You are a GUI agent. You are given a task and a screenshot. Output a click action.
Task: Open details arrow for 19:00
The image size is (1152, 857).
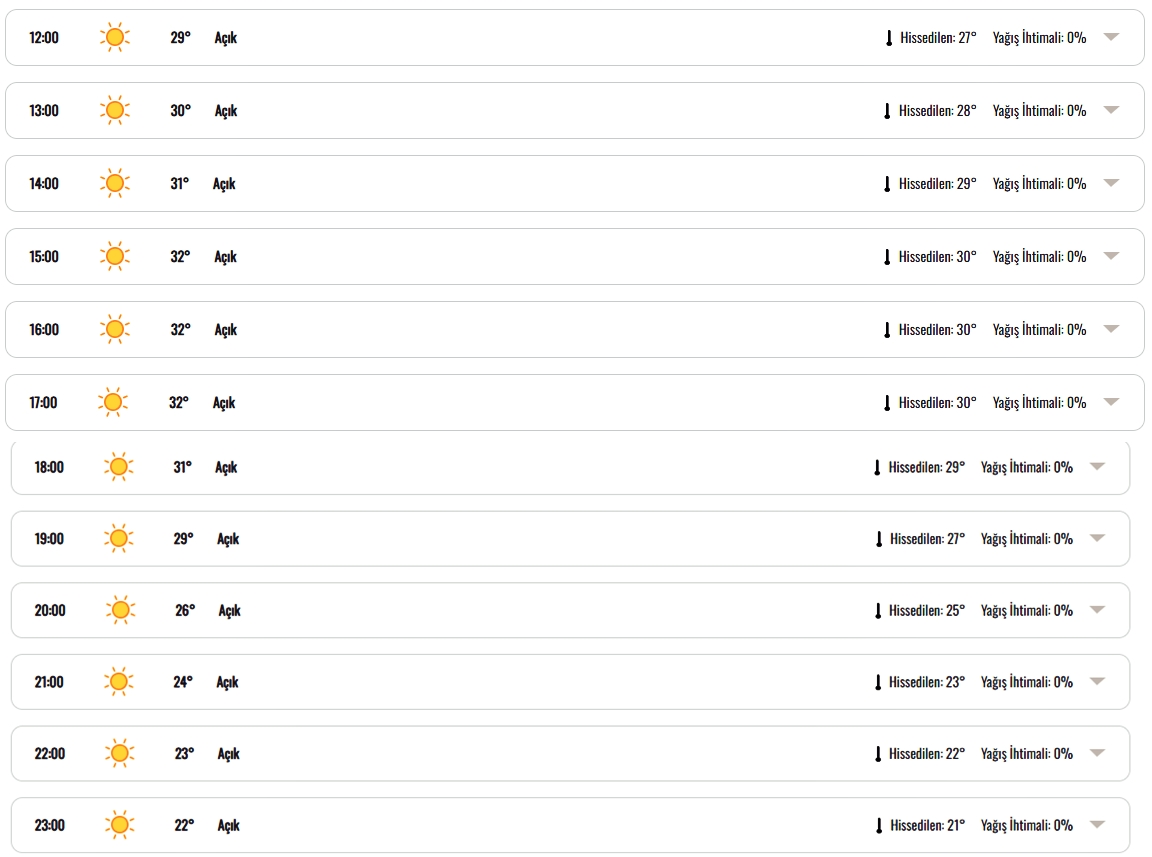click(1098, 538)
